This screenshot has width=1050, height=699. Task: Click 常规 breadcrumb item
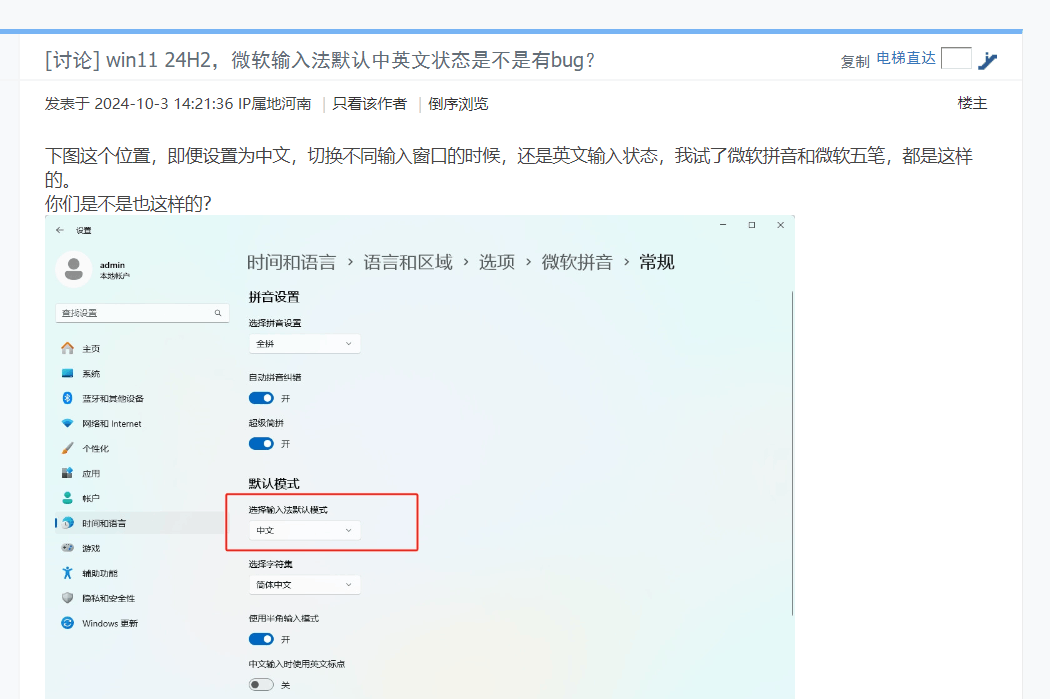click(x=656, y=262)
